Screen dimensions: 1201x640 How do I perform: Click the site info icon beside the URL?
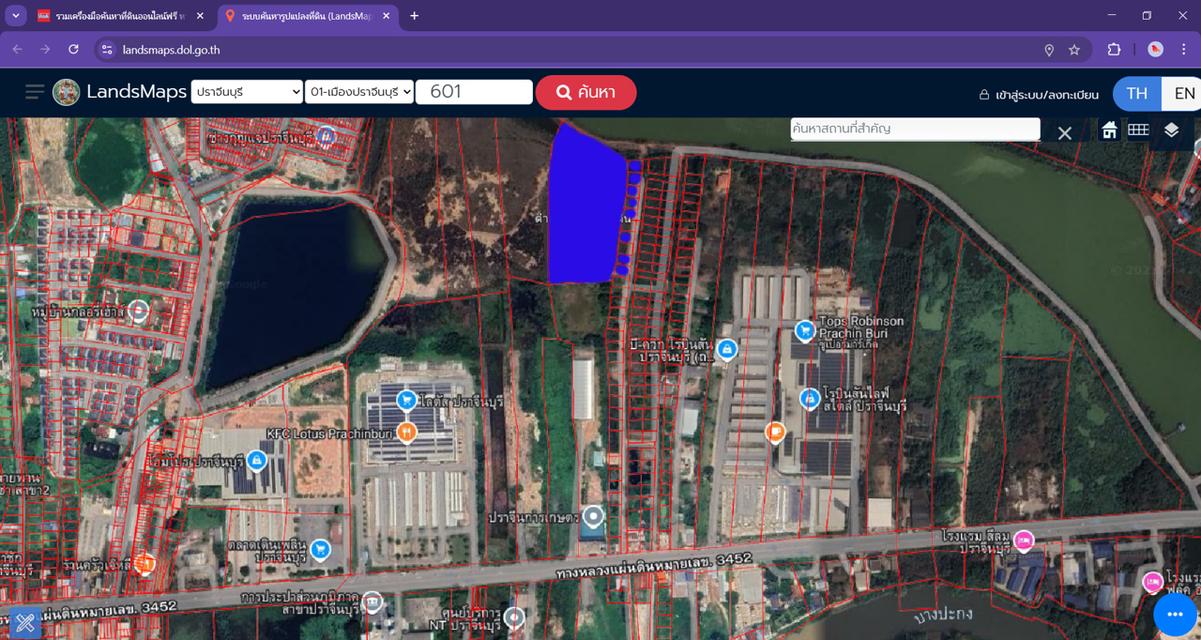click(x=107, y=49)
